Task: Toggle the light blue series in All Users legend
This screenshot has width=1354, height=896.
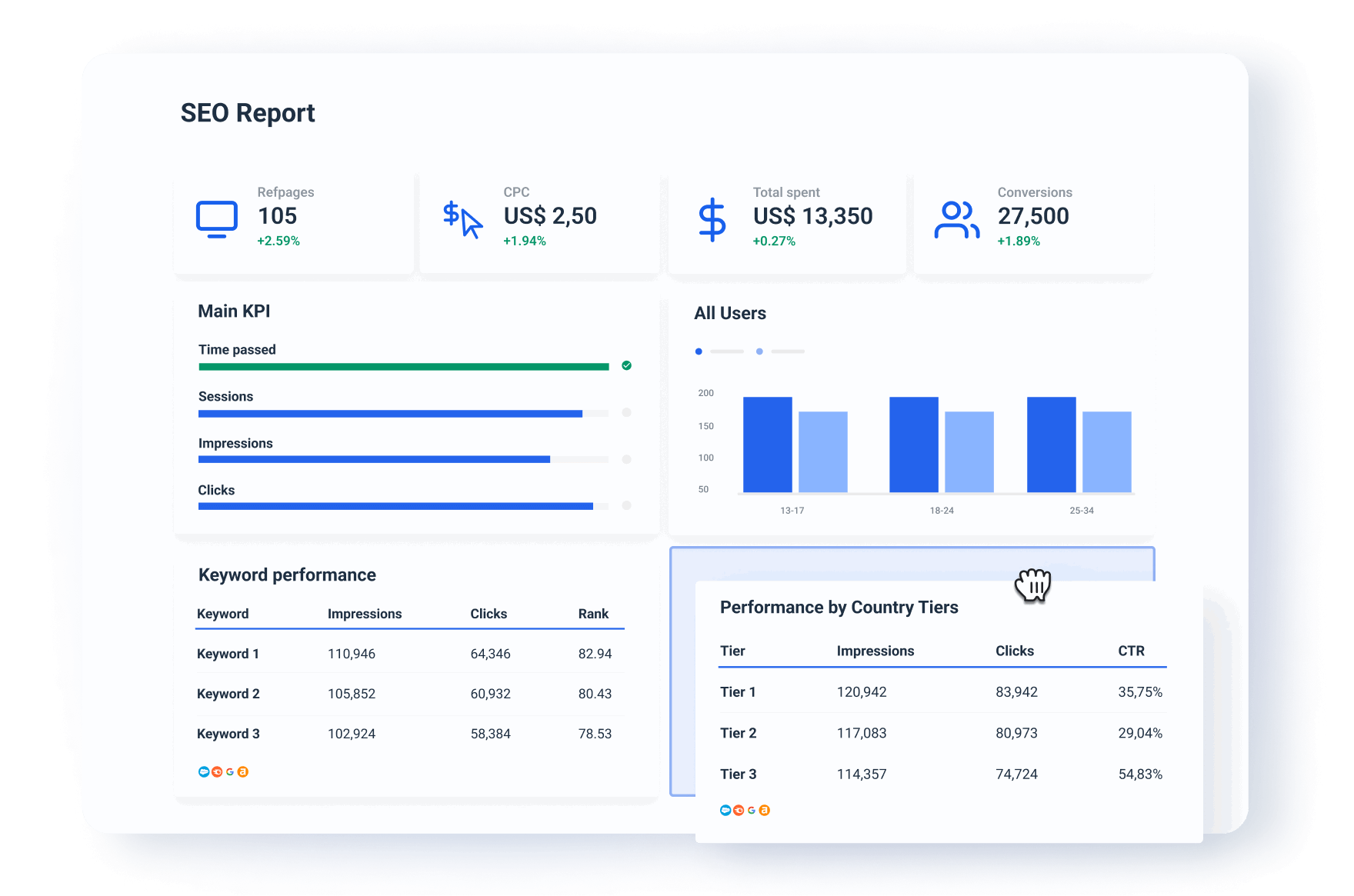Action: pos(759,351)
